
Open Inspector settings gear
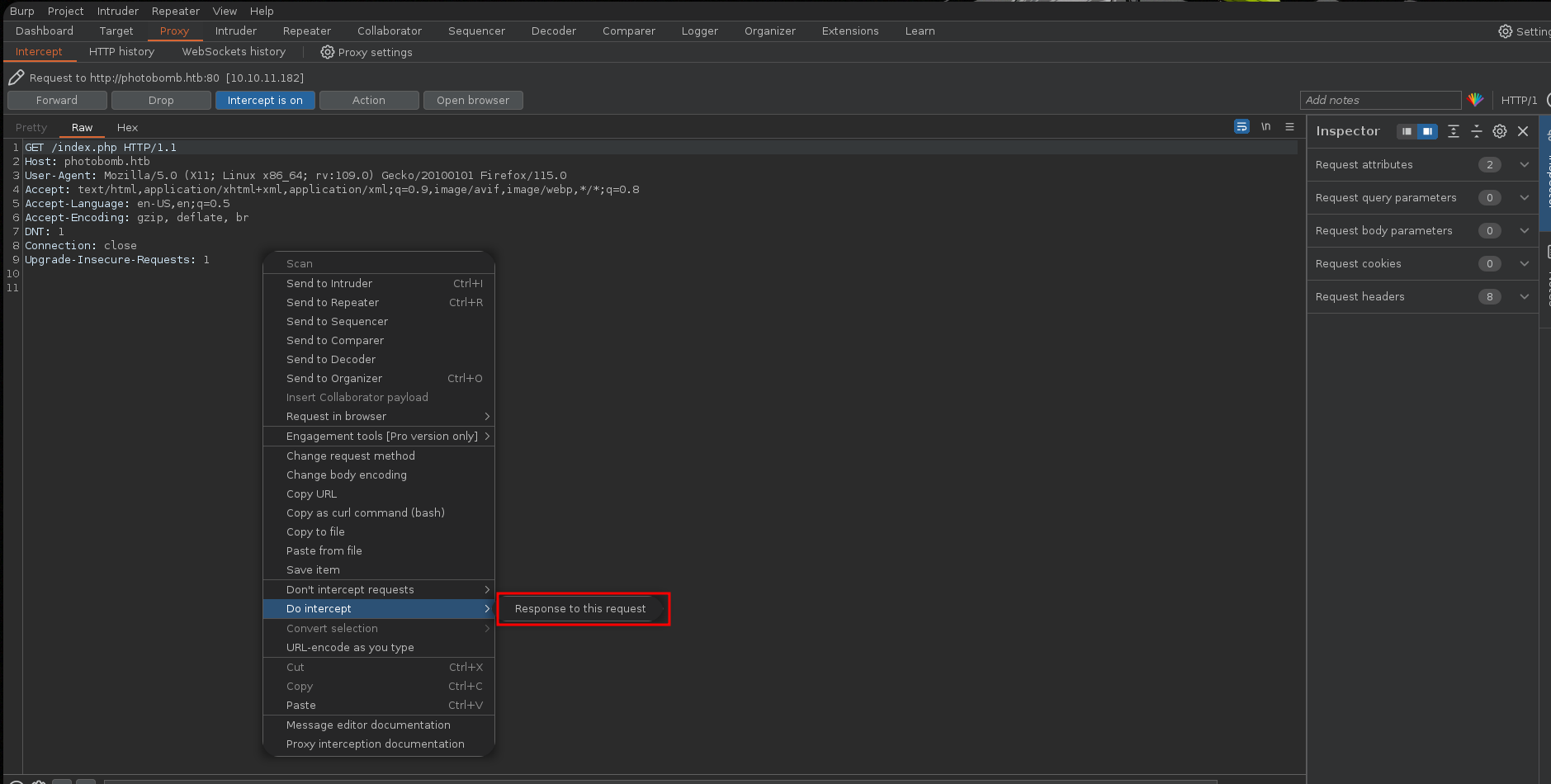1500,131
